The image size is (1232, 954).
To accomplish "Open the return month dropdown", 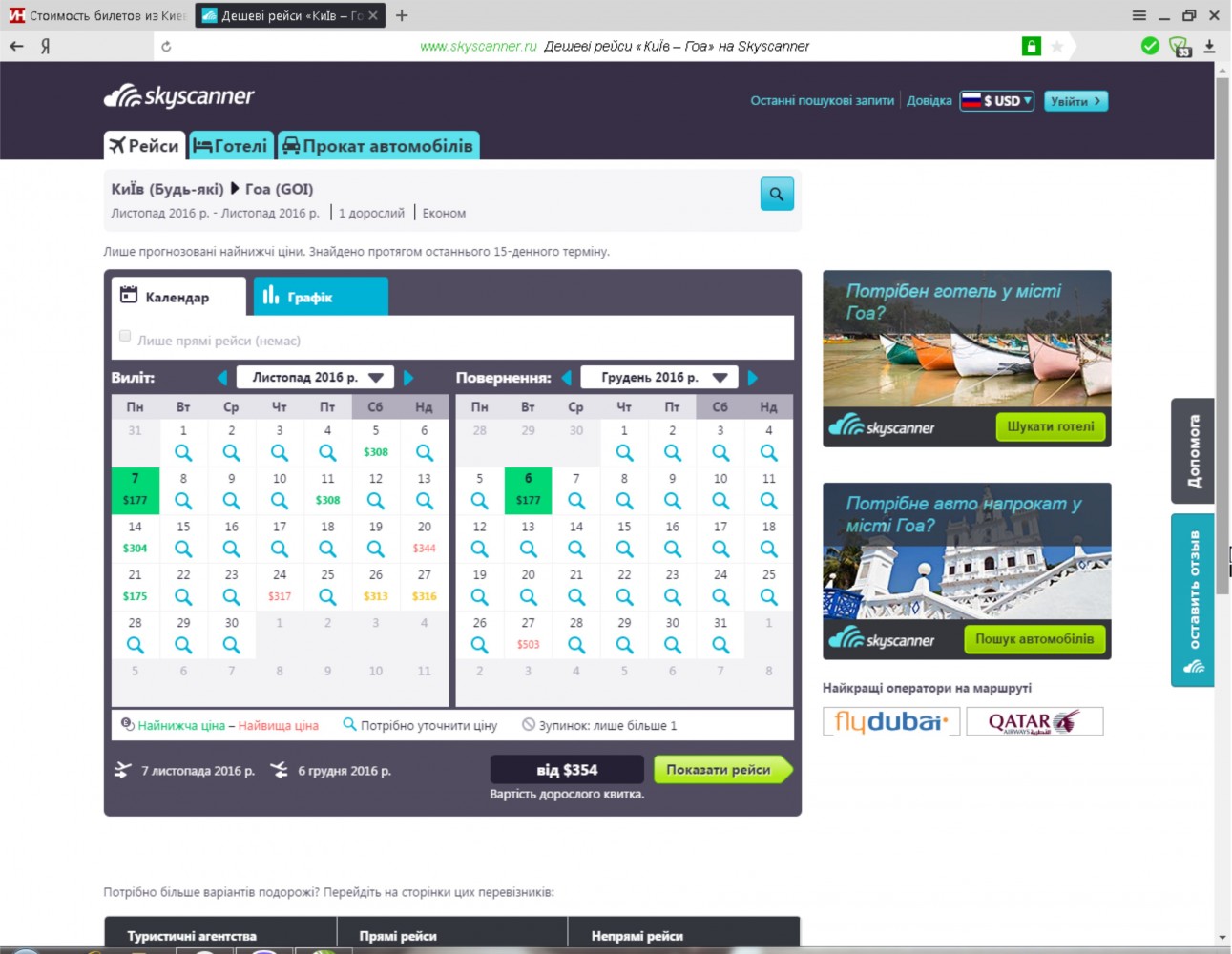I will click(661, 378).
